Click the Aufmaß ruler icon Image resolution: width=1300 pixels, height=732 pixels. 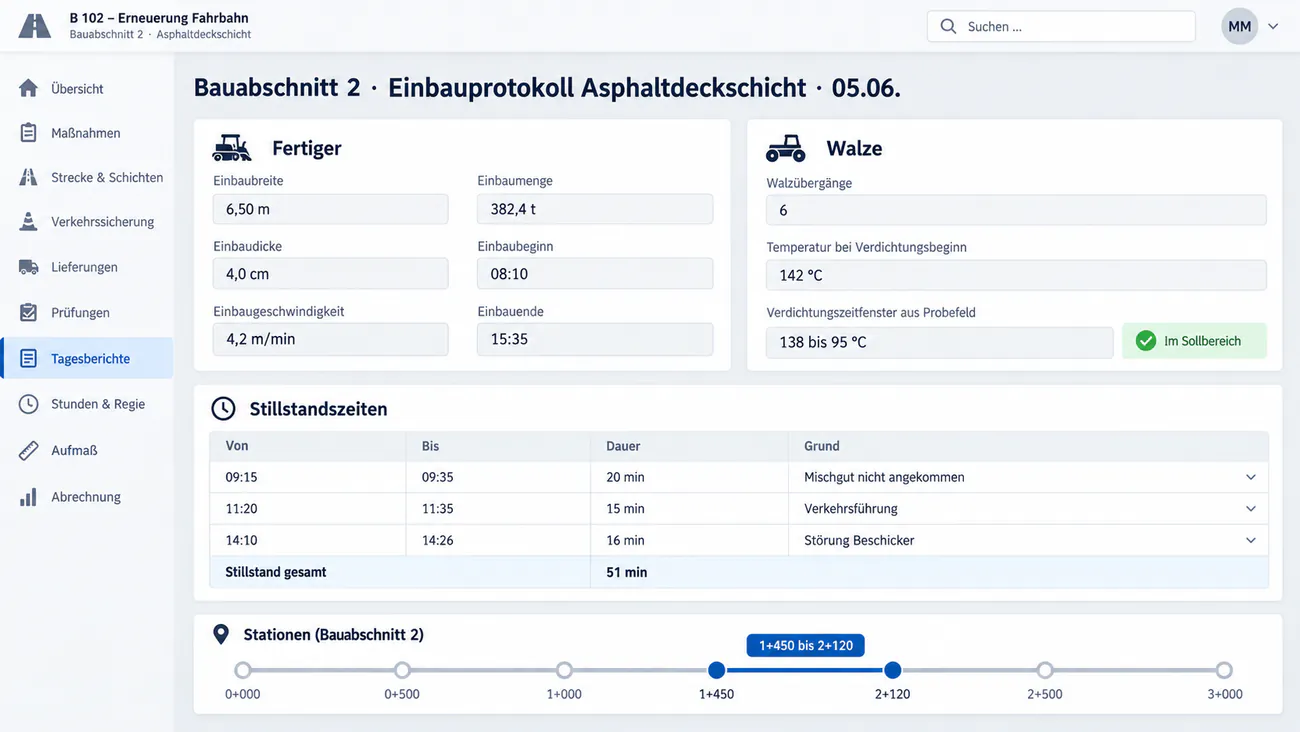[x=28, y=450]
